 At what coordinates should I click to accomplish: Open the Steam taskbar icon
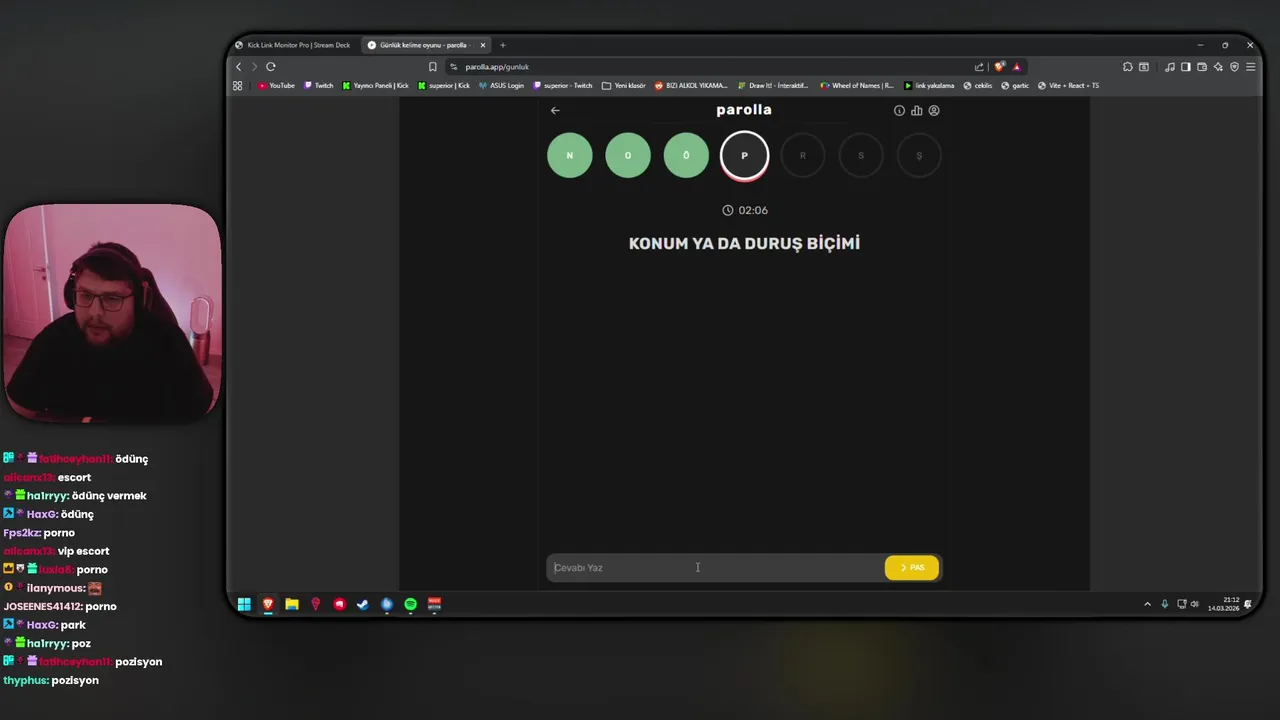pyautogui.click(x=363, y=604)
